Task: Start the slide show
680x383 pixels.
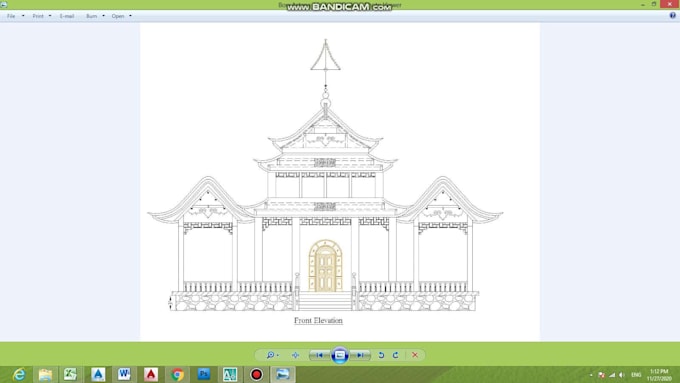Action: [340, 355]
